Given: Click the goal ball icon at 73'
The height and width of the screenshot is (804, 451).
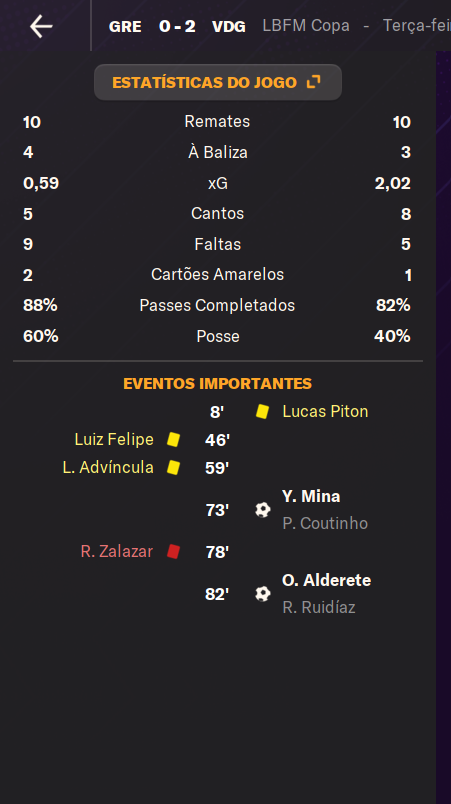Looking at the screenshot, I should click(262, 510).
